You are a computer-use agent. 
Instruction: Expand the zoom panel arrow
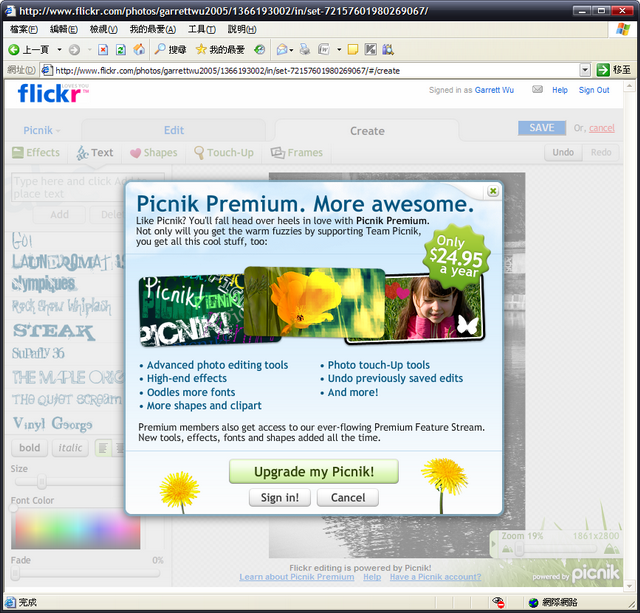[x=493, y=544]
